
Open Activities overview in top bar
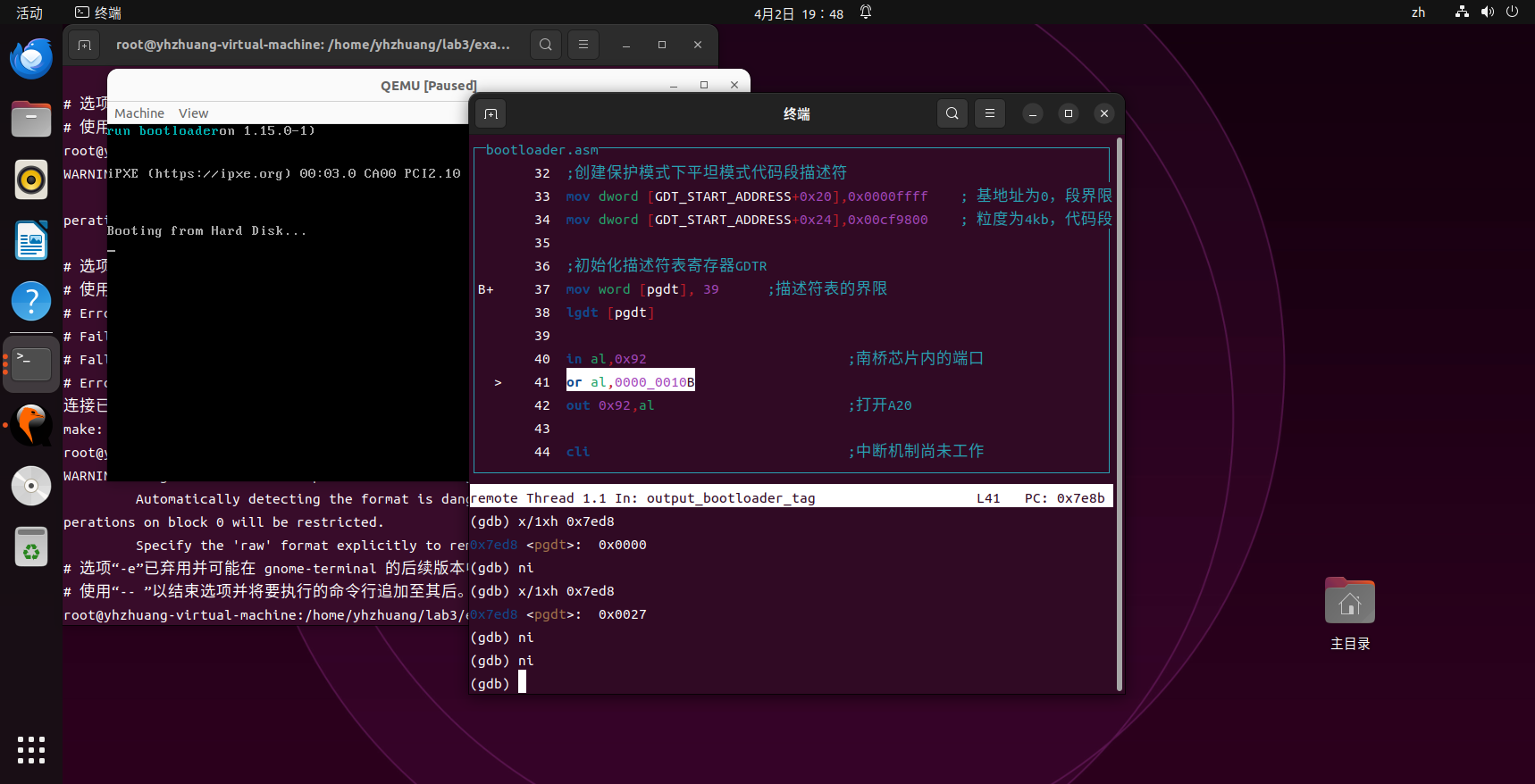coord(29,13)
